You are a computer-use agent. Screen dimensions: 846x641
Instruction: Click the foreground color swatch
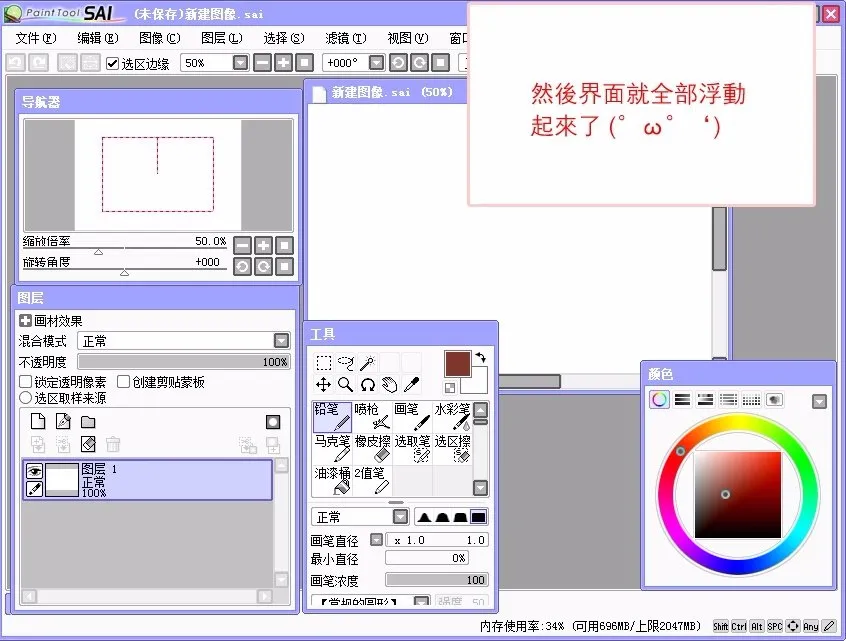coord(458,361)
